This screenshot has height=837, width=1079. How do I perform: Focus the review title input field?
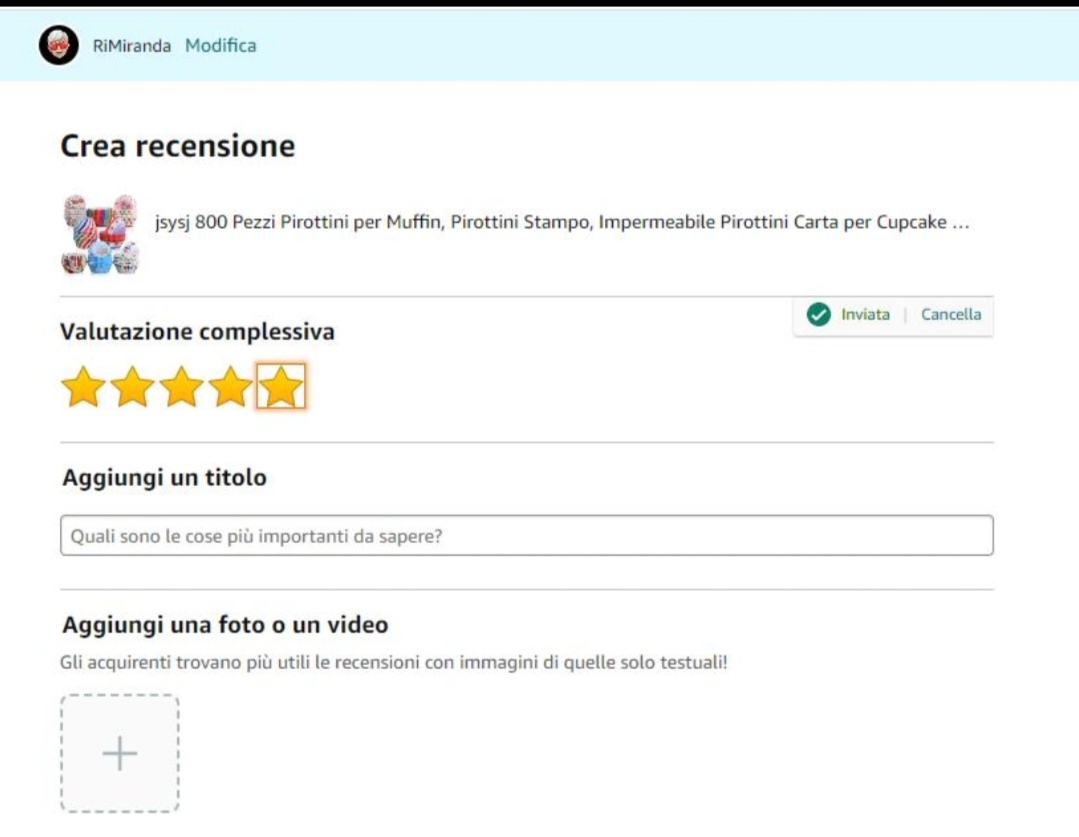(526, 536)
